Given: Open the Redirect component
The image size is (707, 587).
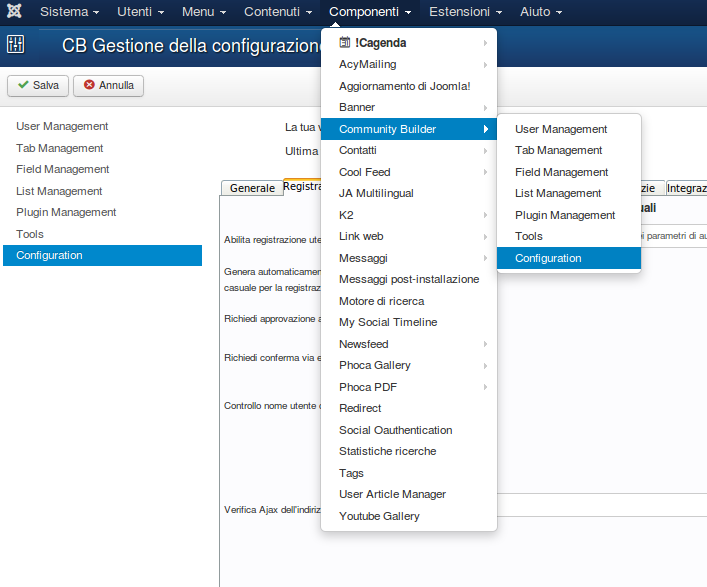Looking at the screenshot, I should pyautogui.click(x=409, y=408).
